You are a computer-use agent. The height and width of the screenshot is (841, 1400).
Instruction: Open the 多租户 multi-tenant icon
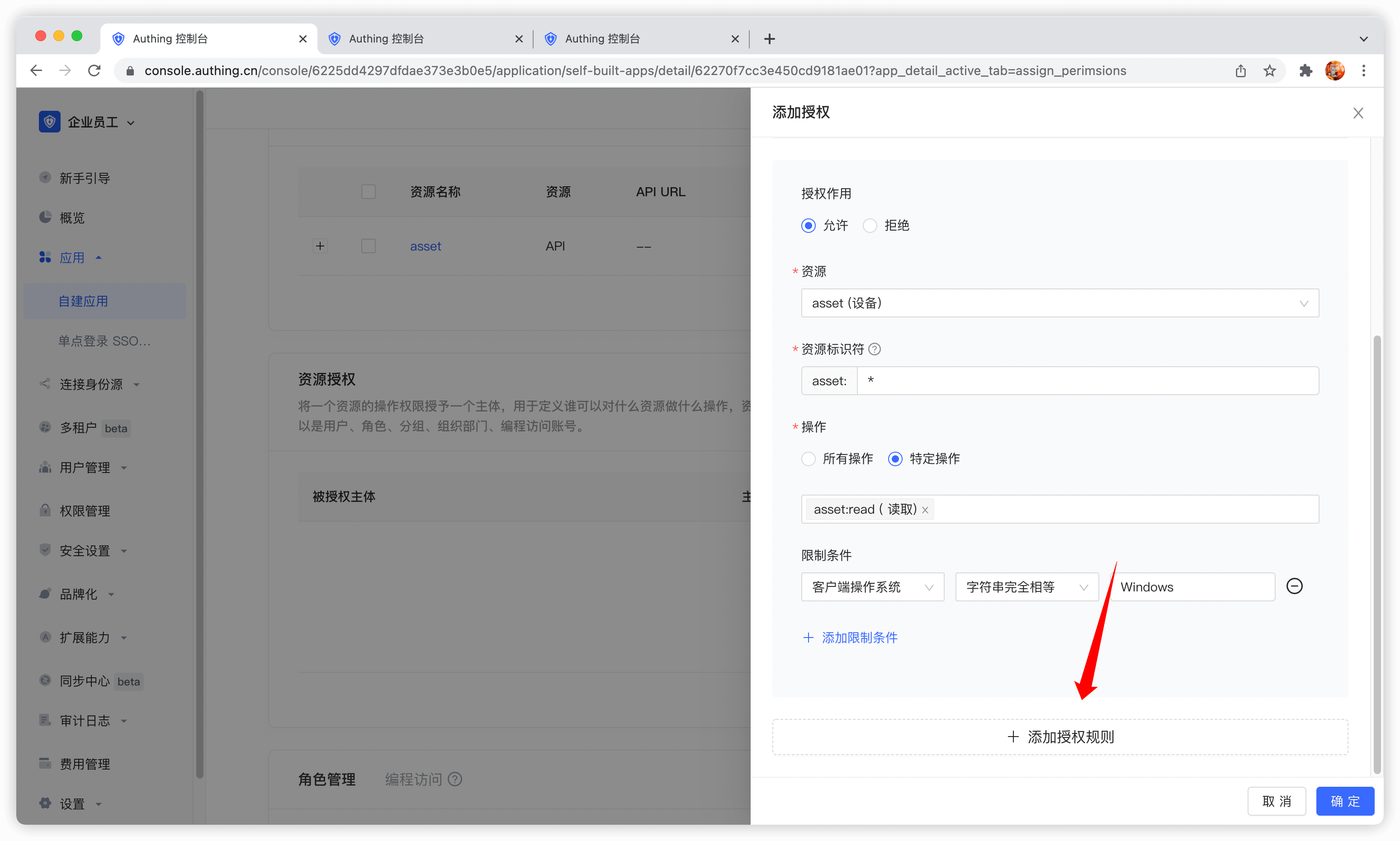coord(45,427)
